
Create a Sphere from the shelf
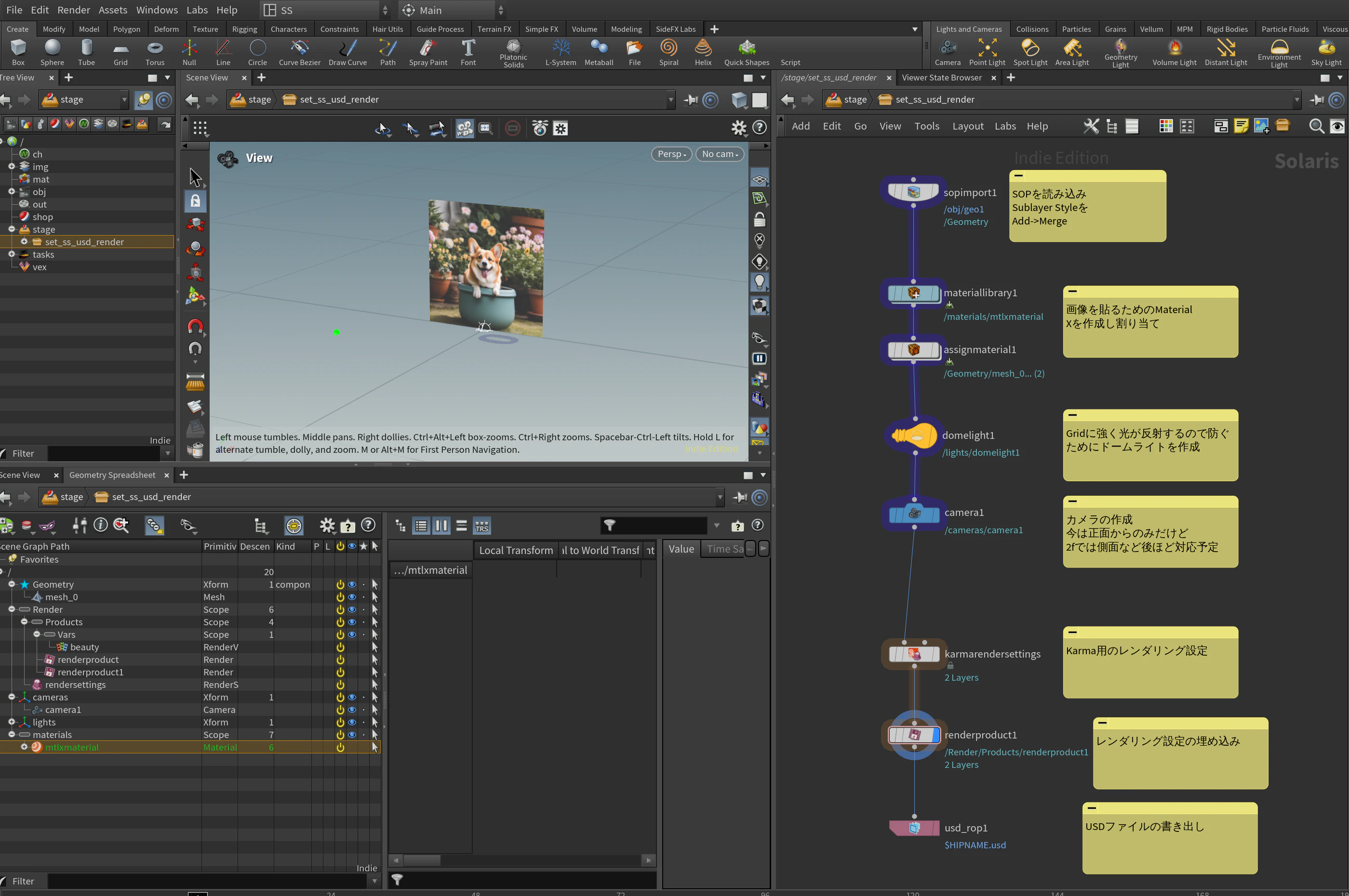coord(52,52)
